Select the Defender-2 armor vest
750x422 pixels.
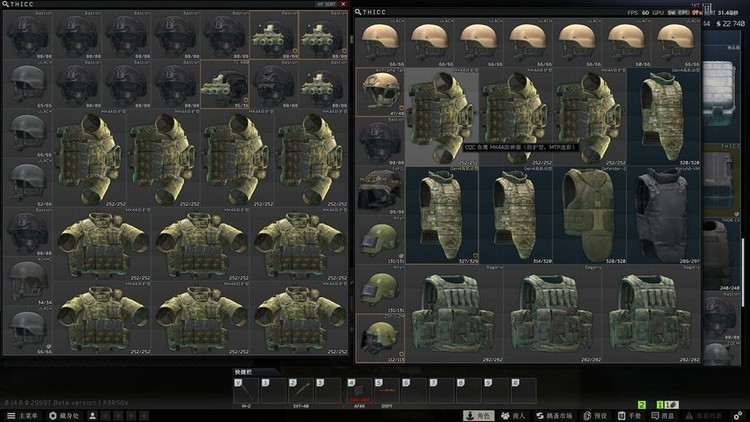[x=590, y=215]
